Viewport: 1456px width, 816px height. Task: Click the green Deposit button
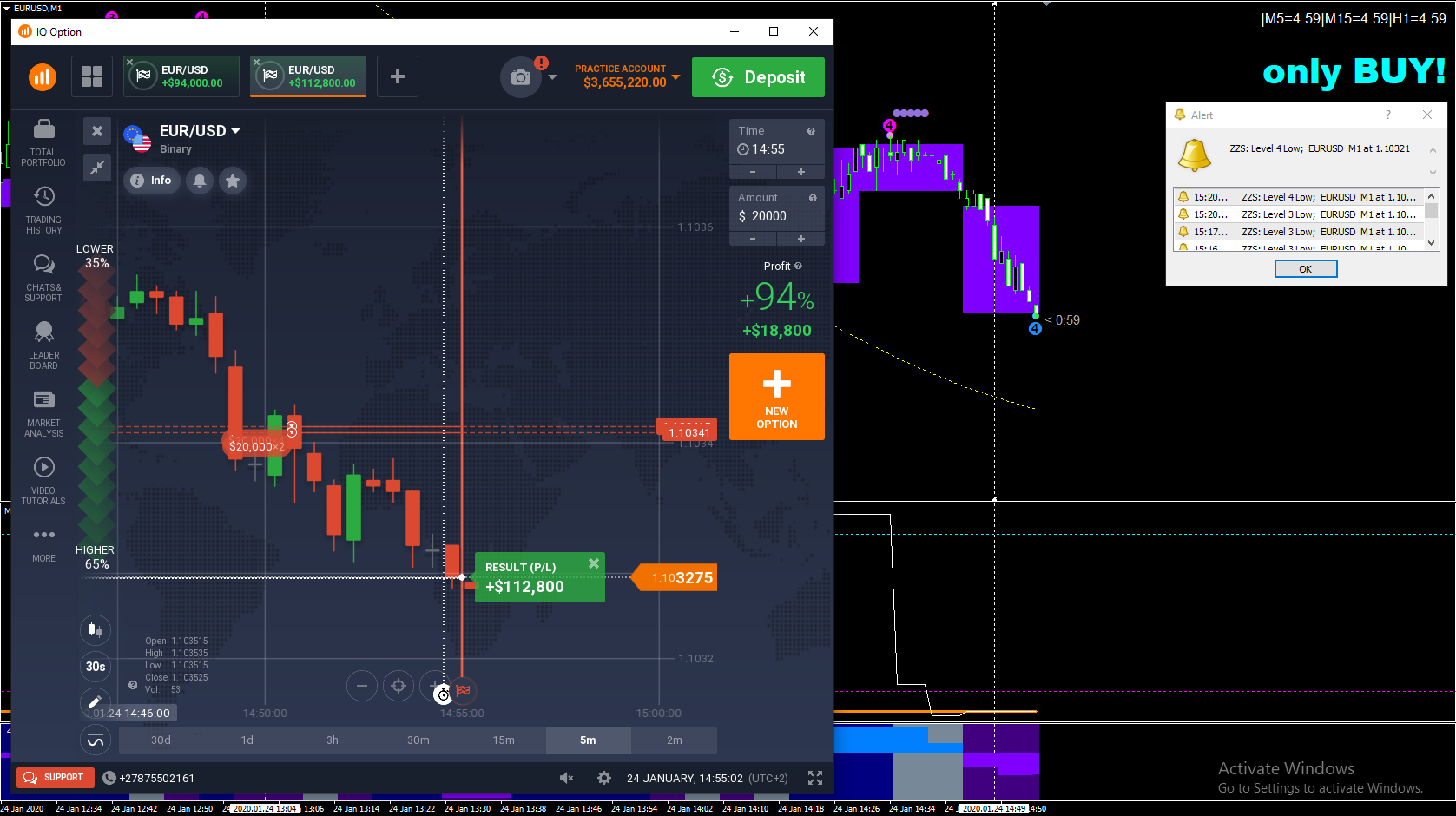click(x=758, y=77)
